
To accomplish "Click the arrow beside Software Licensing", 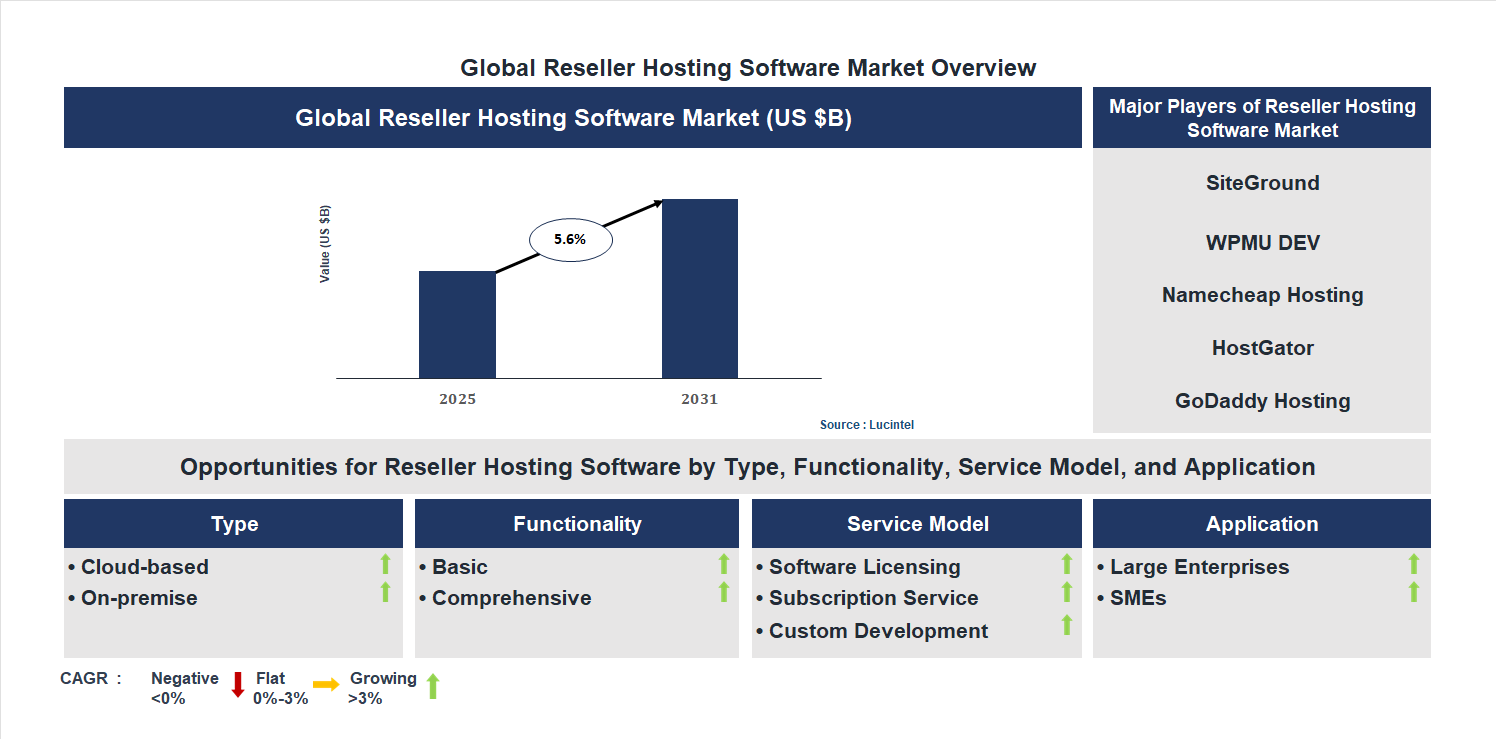I will coord(1065,565).
